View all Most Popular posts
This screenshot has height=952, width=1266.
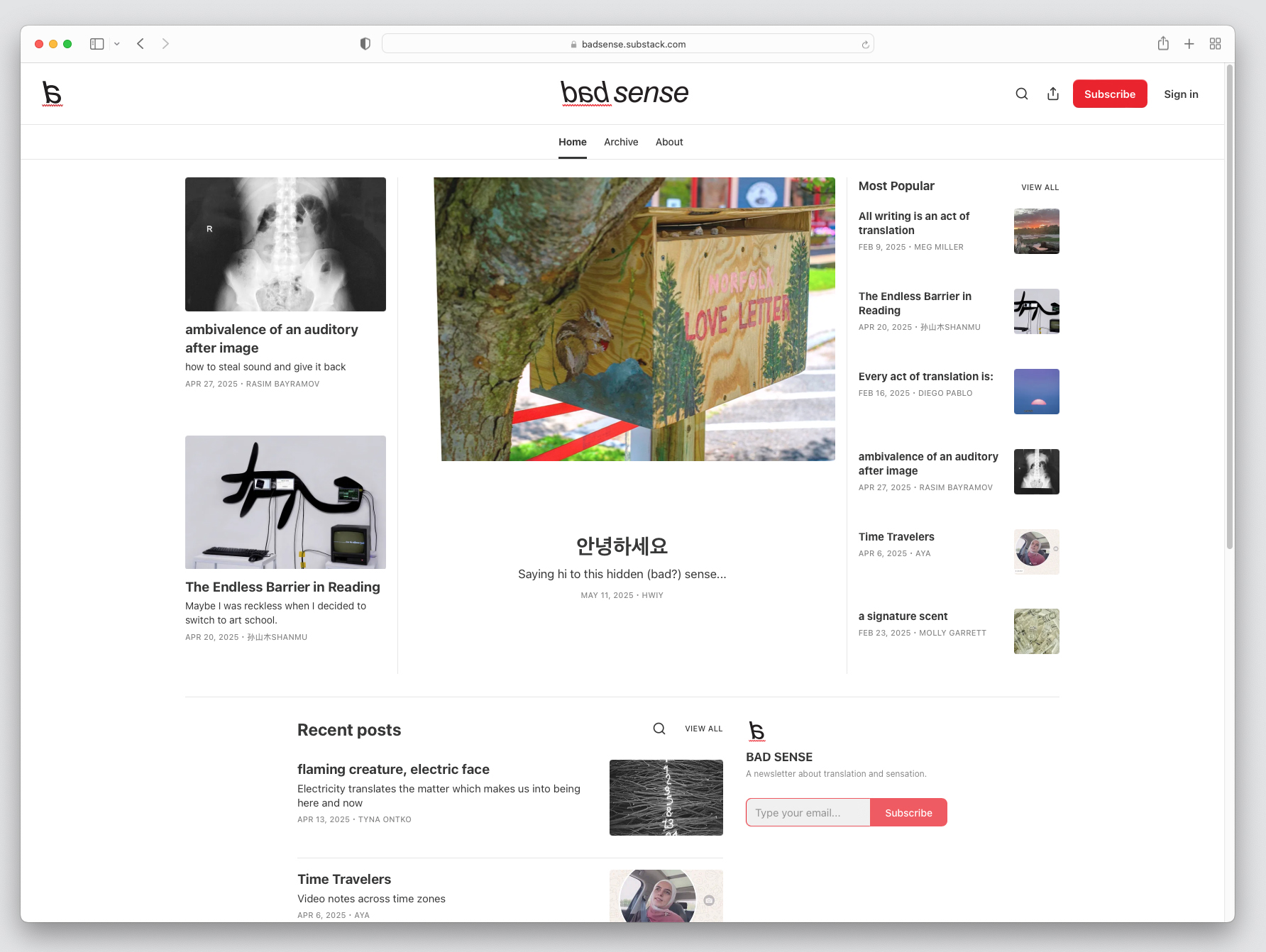pyautogui.click(x=1040, y=187)
